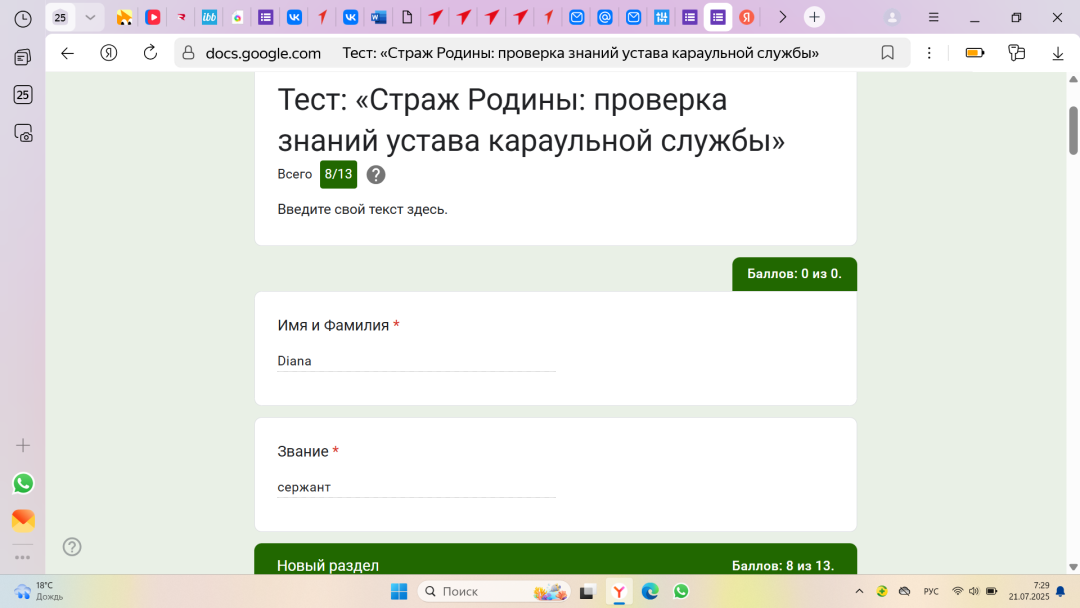
Task: Open WhatsApp from the browser sidebar
Action: 23,483
